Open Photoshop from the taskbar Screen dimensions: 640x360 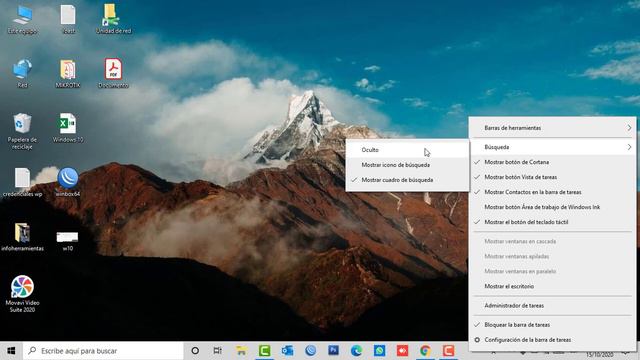pyautogui.click(x=333, y=351)
